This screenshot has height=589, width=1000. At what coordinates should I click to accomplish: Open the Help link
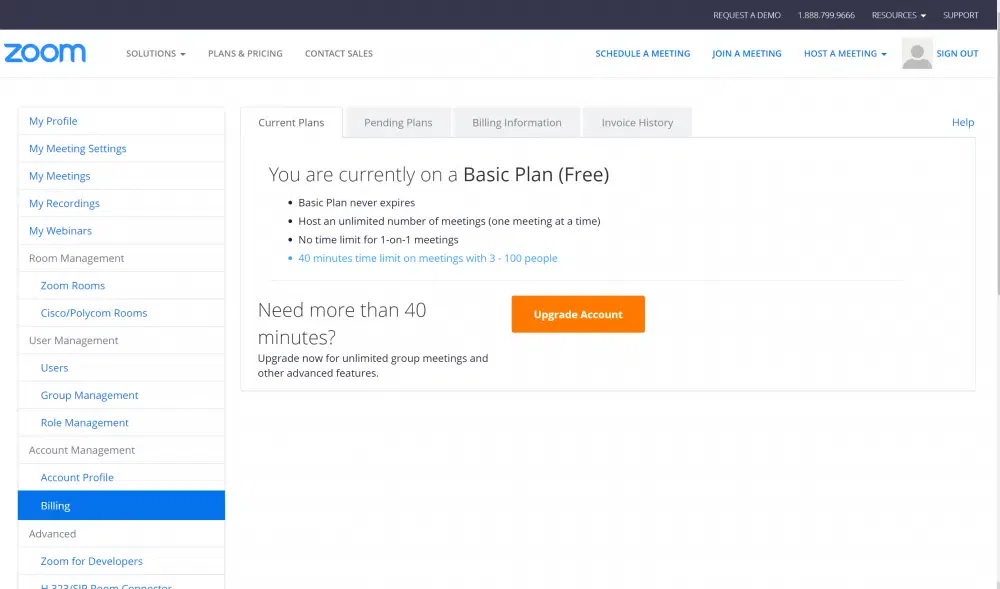[x=962, y=122]
